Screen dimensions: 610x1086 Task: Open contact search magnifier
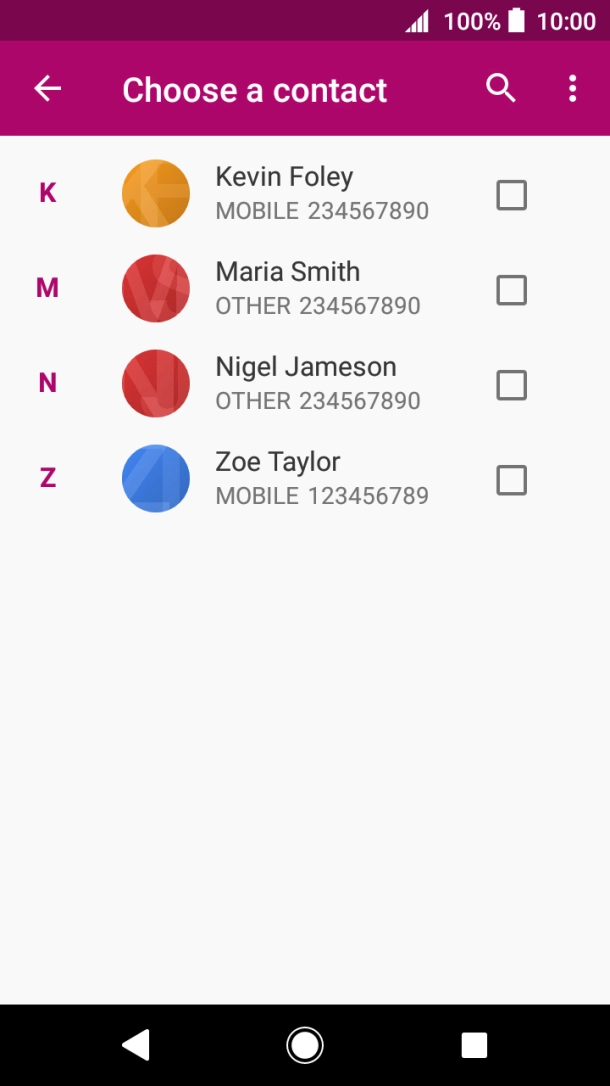point(501,89)
